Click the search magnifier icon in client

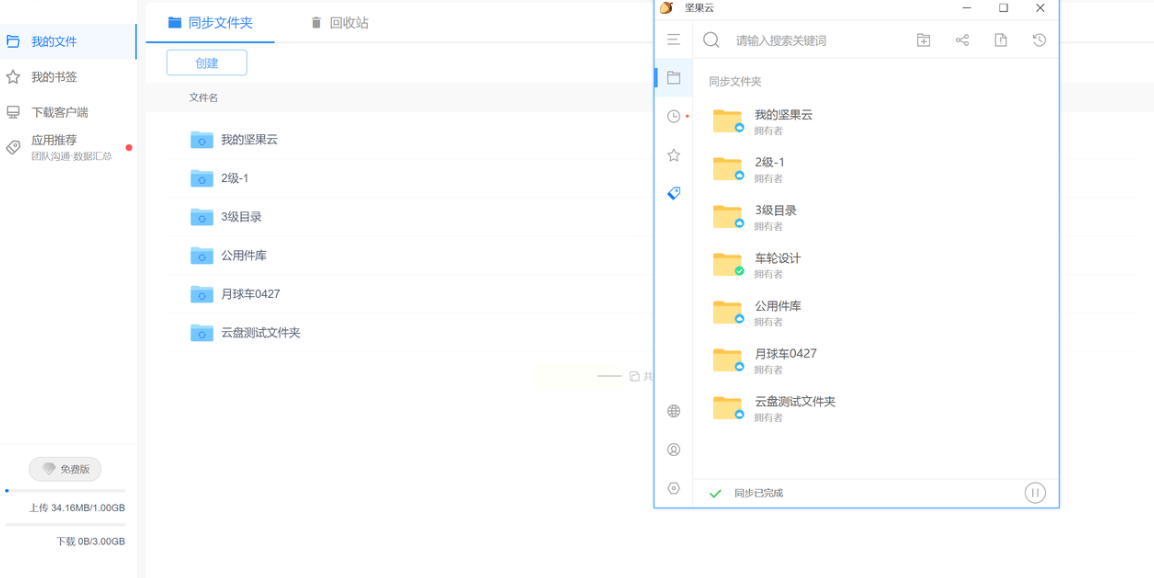[x=711, y=40]
